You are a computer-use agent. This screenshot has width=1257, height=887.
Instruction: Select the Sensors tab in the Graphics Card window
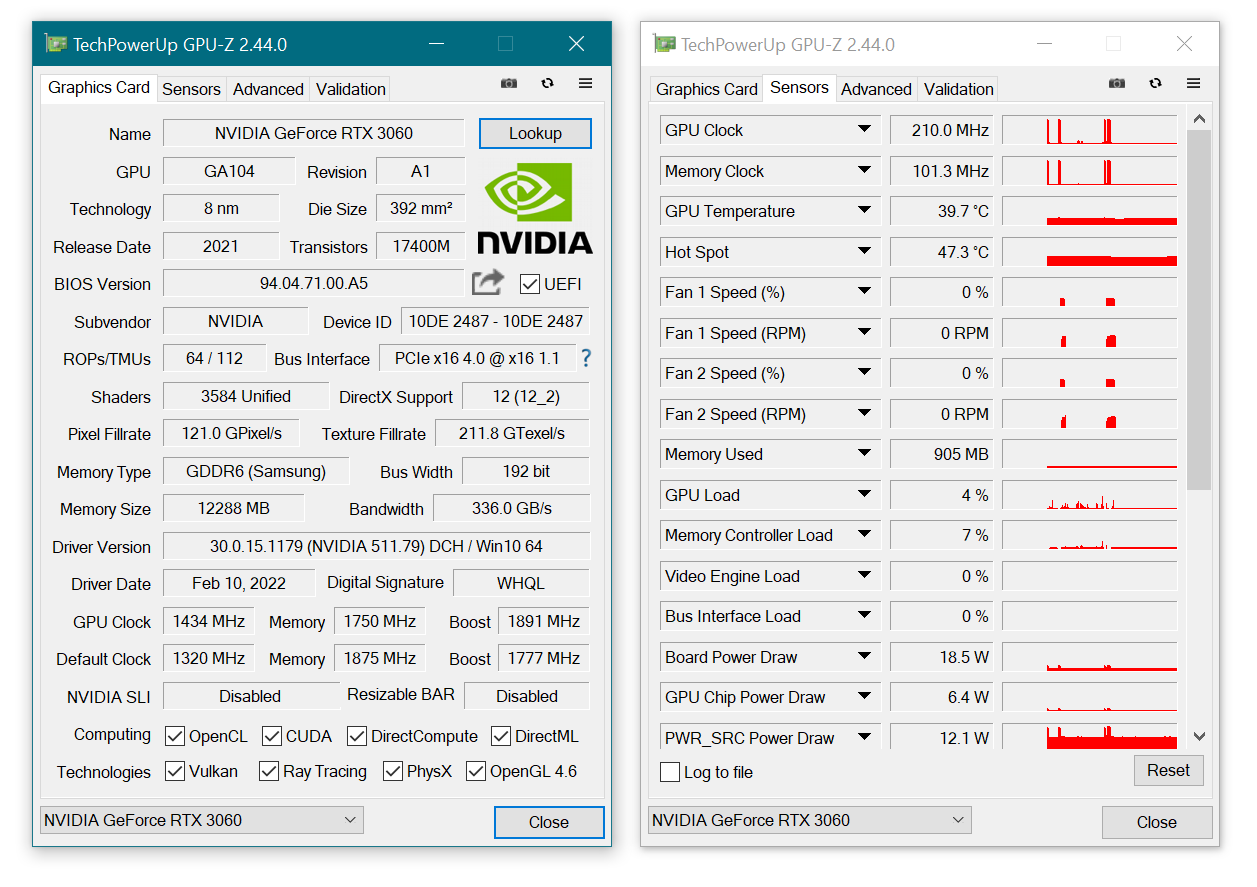point(191,89)
